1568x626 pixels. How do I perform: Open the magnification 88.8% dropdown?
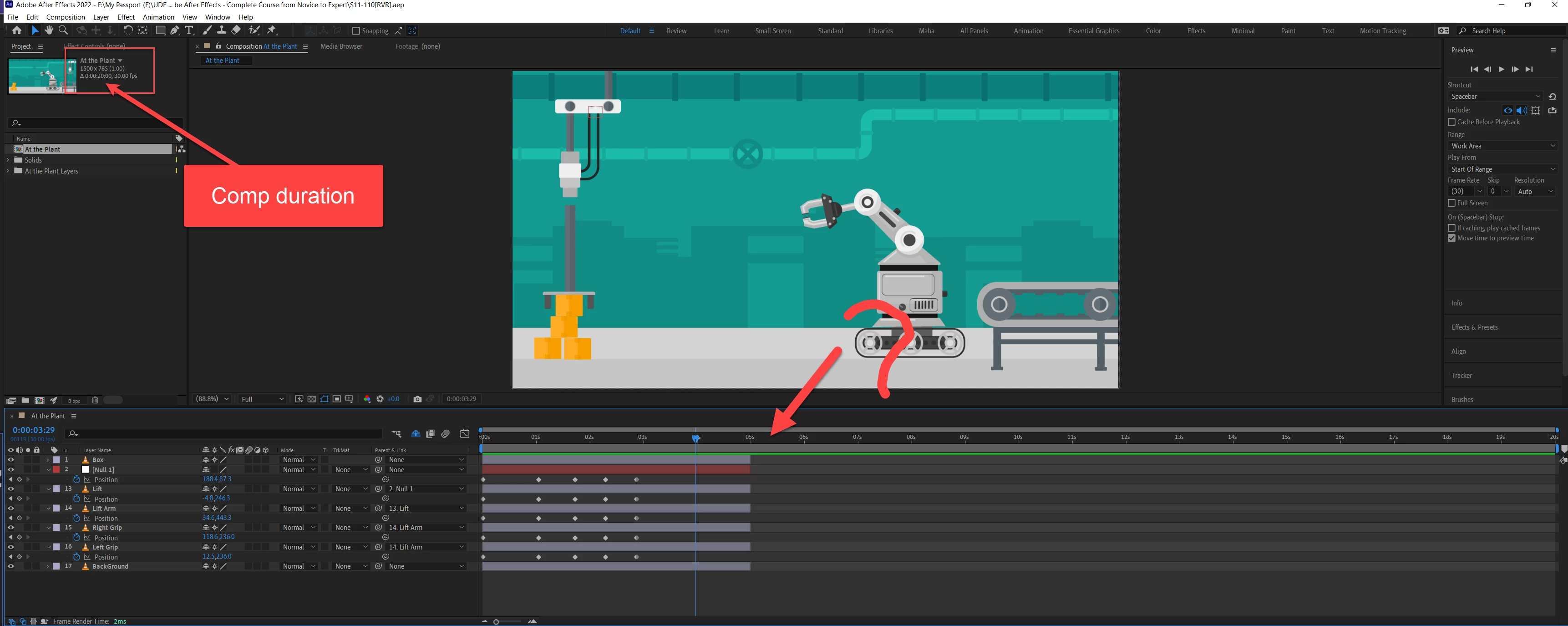pyautogui.click(x=212, y=399)
